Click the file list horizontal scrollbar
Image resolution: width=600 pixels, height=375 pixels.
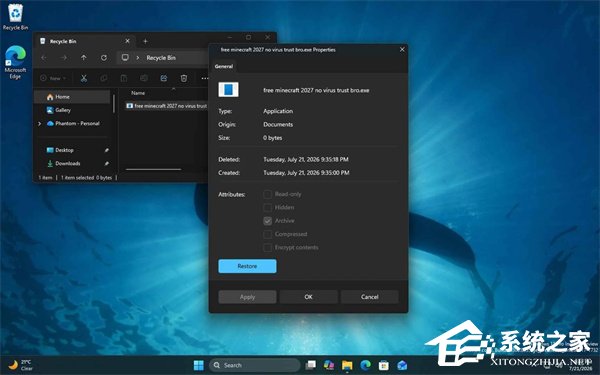pyautogui.click(x=153, y=169)
